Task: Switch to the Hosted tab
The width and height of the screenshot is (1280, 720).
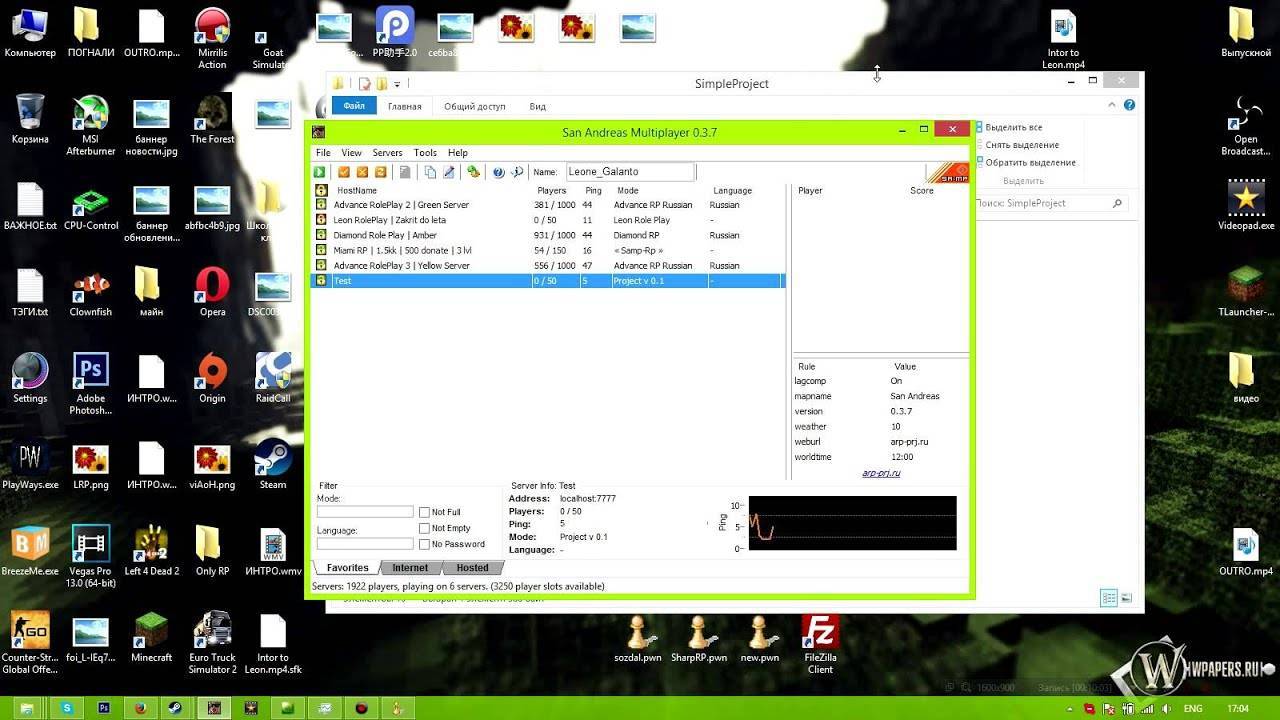Action: coord(472,568)
